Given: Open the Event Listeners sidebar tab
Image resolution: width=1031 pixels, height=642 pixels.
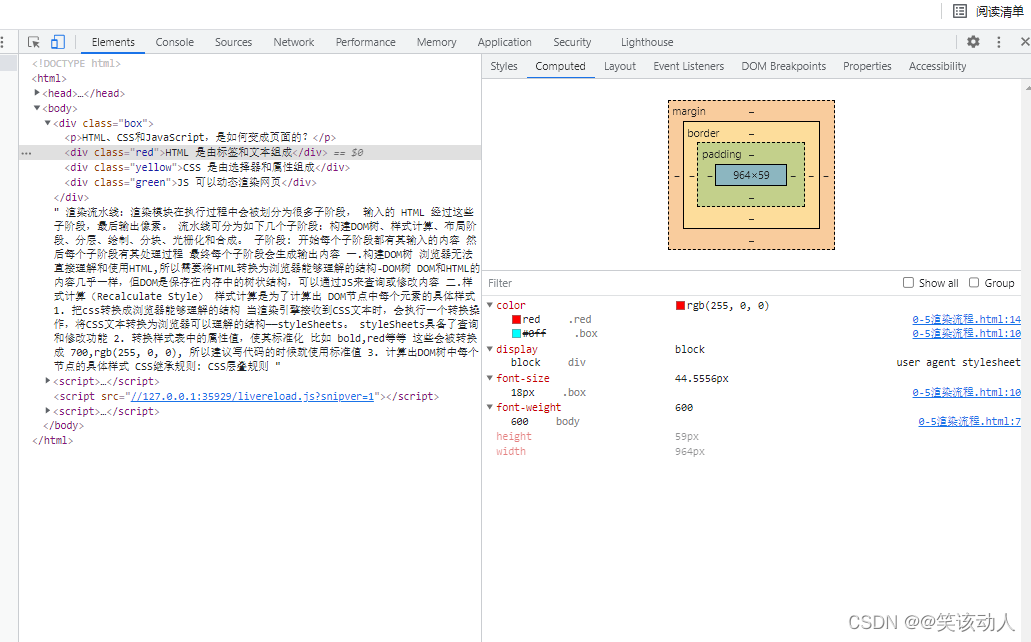Looking at the screenshot, I should [x=688, y=66].
